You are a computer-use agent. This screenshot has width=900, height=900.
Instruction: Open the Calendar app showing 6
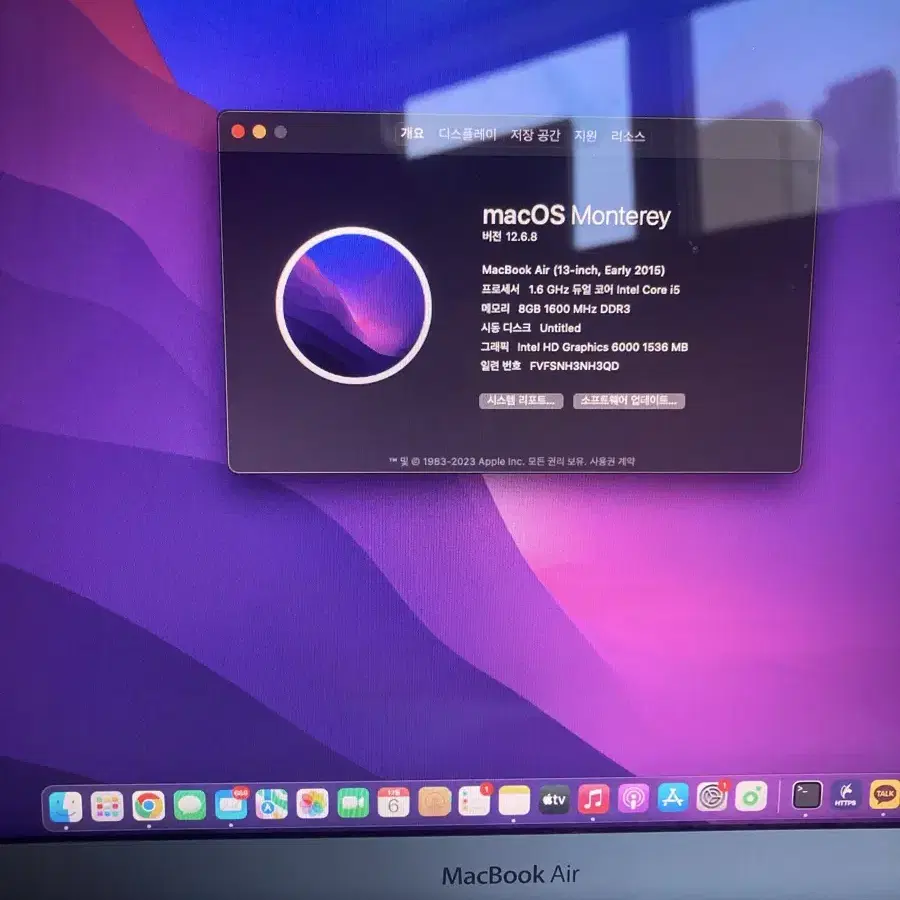click(393, 802)
